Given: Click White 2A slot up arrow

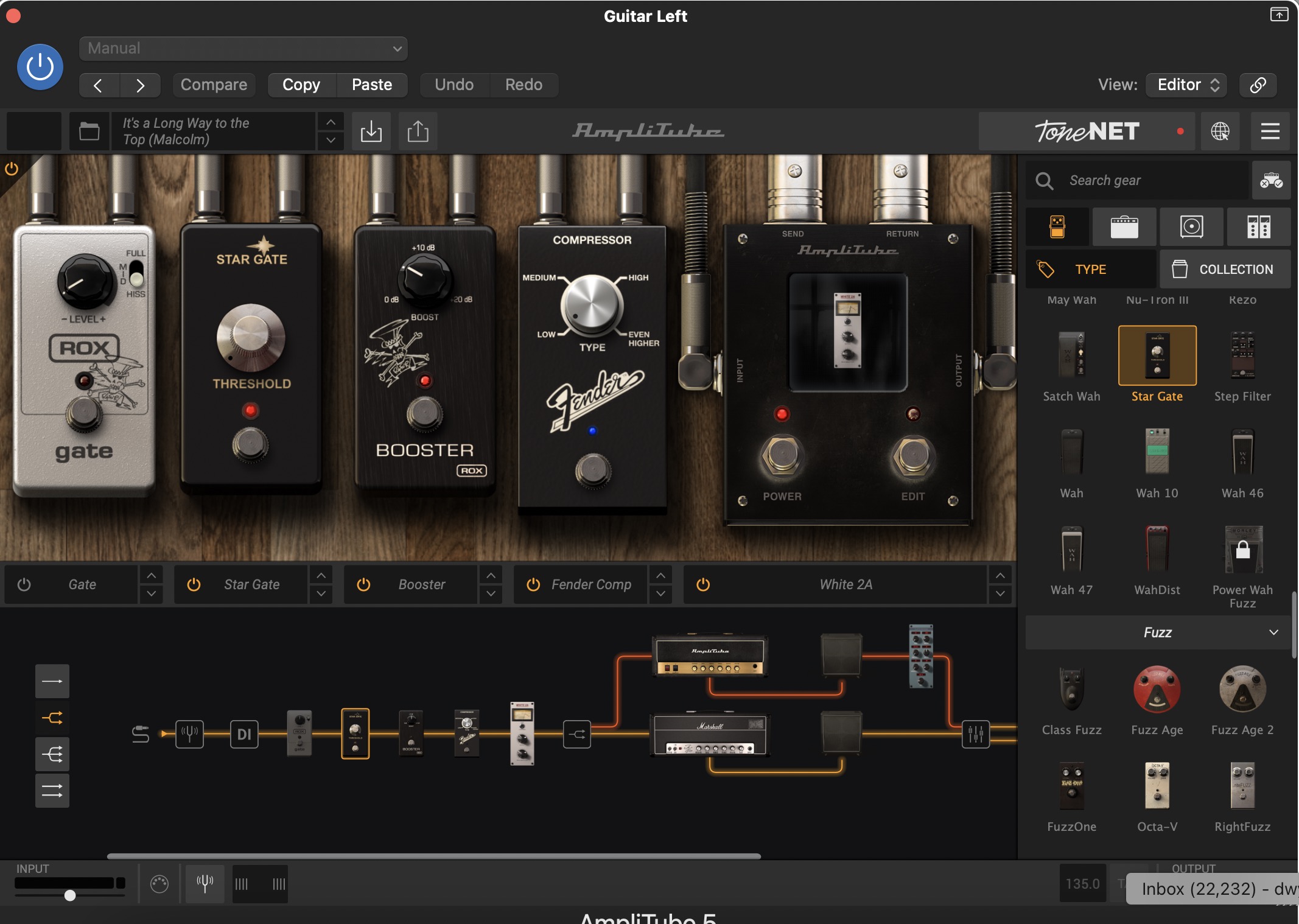Looking at the screenshot, I should (x=1000, y=575).
